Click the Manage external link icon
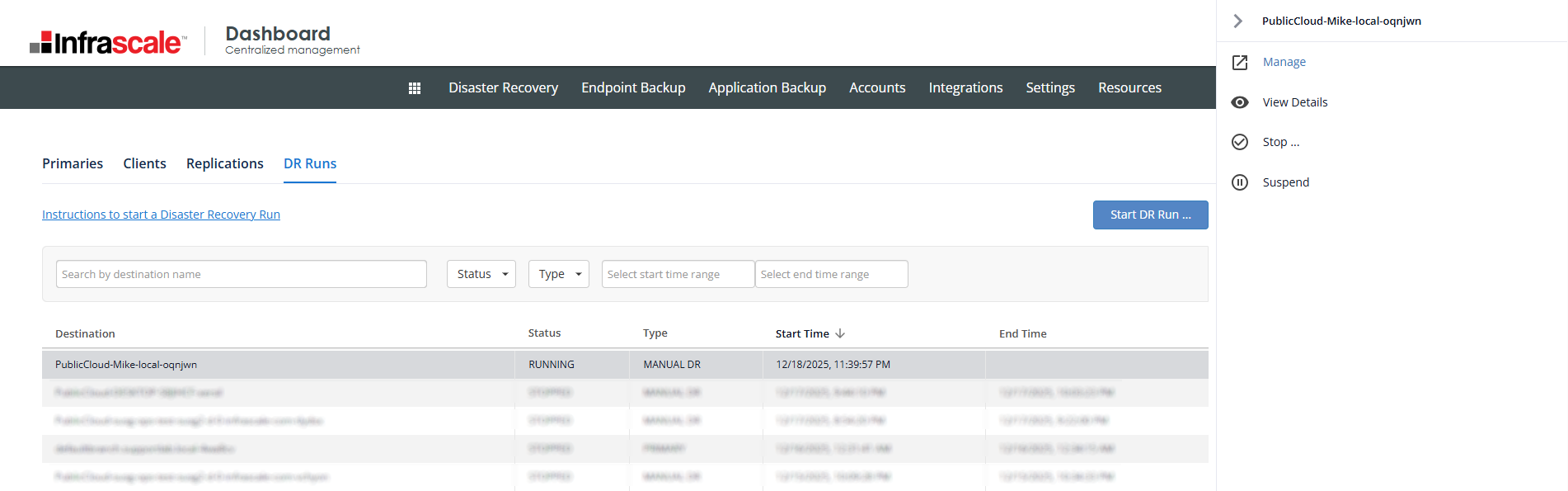The image size is (1568, 491). point(1240,63)
